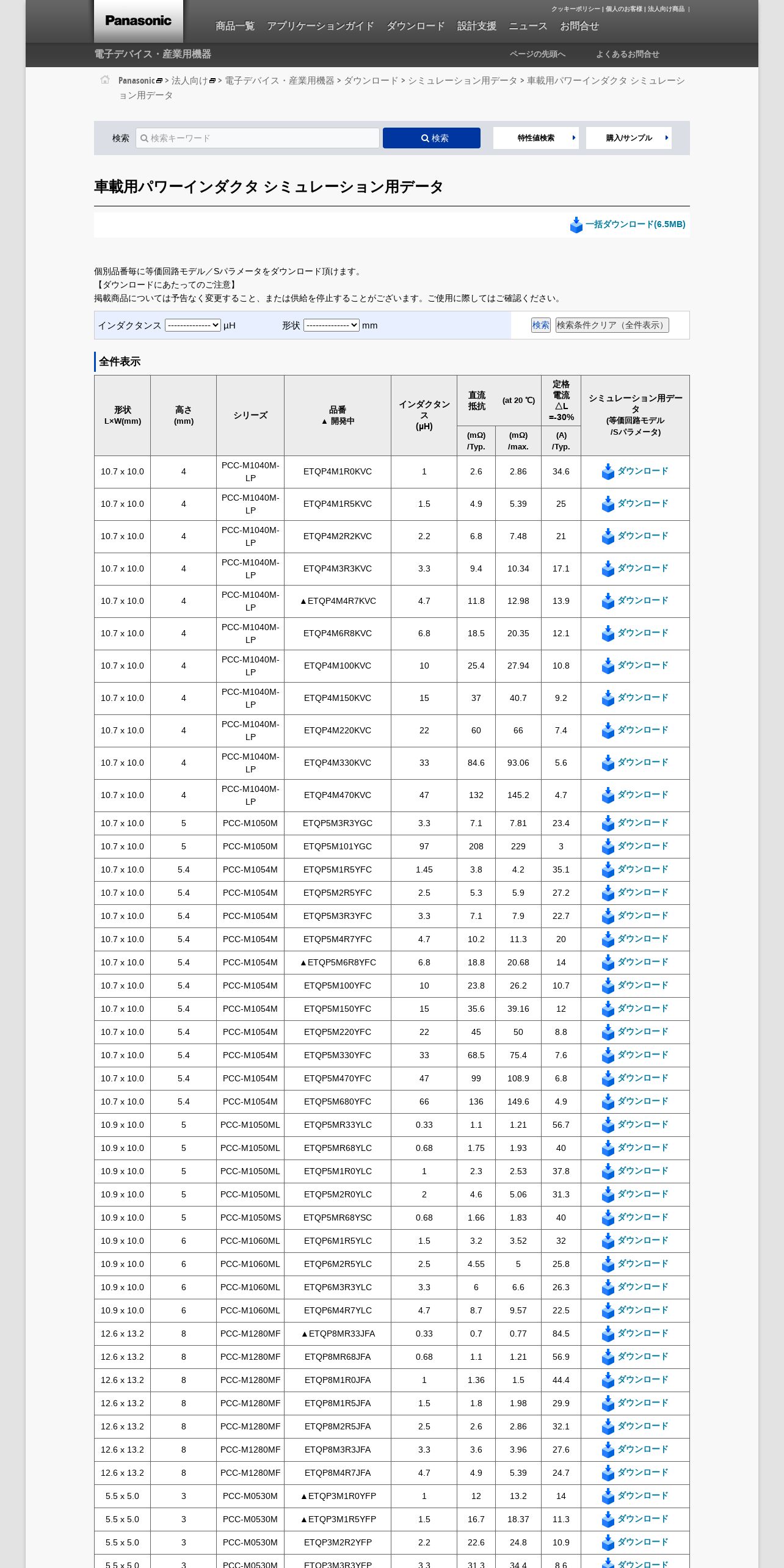The image size is (784, 1568).
Task: Open the 形状 dropdown
Action: (x=331, y=325)
